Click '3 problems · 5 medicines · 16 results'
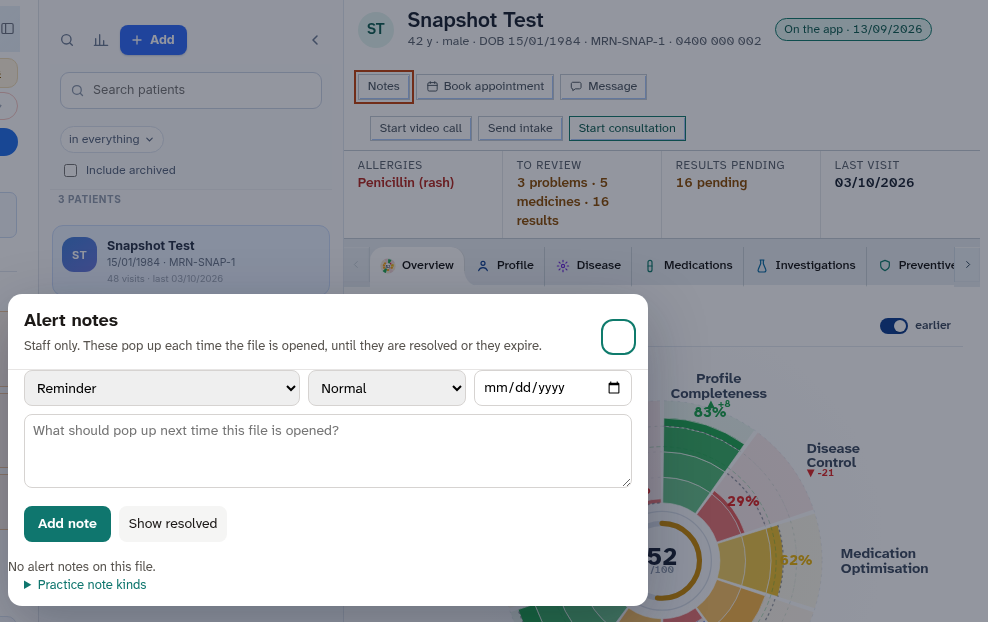This screenshot has height=622, width=988. point(563,202)
